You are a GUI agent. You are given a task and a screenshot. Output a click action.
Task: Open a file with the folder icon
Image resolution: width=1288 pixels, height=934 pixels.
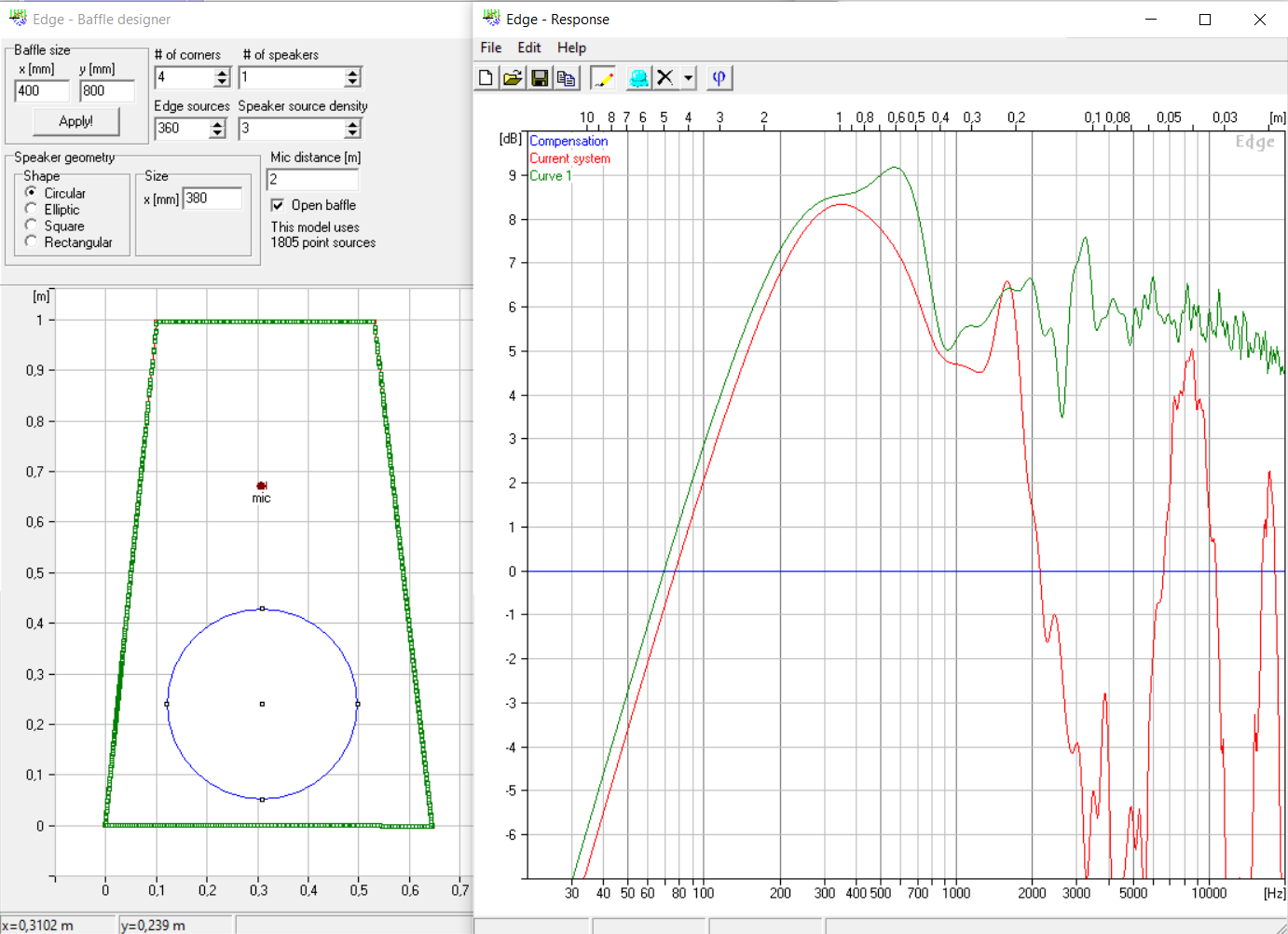(x=512, y=78)
